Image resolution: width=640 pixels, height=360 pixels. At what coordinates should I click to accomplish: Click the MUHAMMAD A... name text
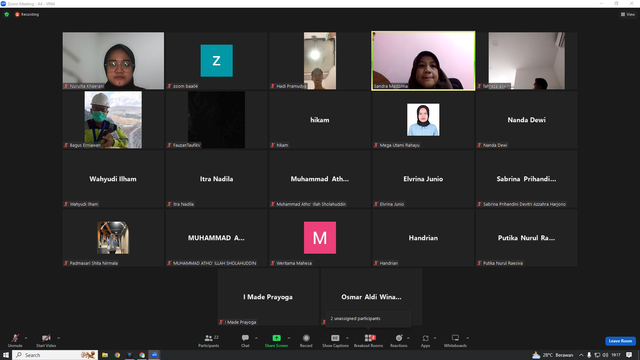(x=216, y=238)
